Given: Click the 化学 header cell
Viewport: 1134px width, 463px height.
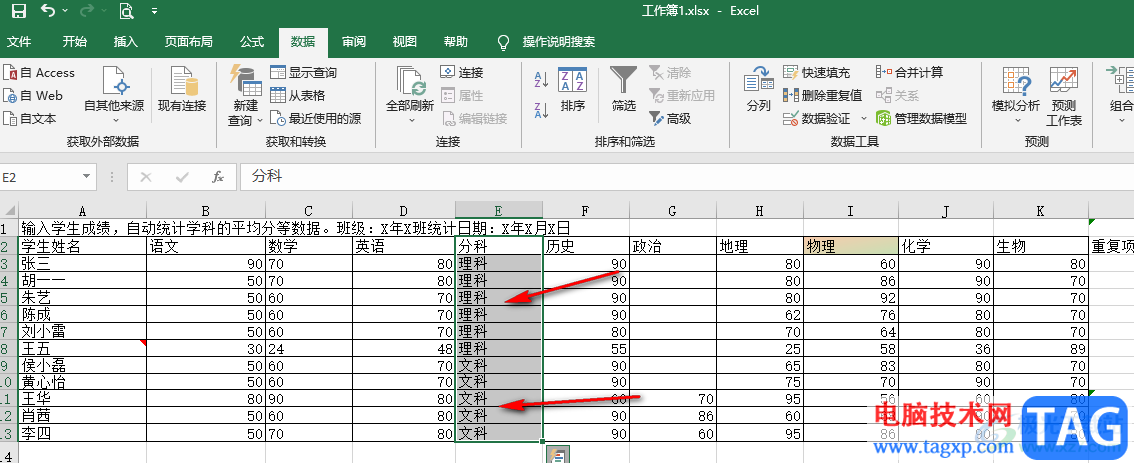Looking at the screenshot, I should tap(946, 246).
